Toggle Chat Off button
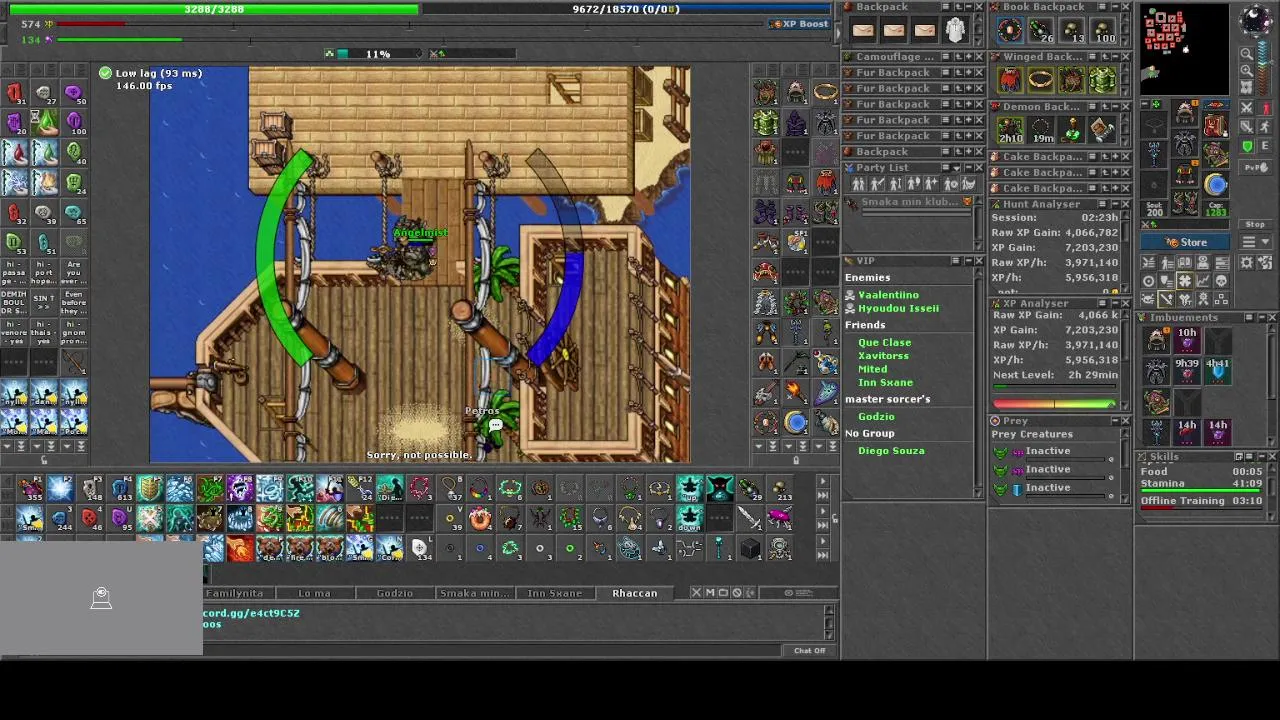Image resolution: width=1280 pixels, height=720 pixels. click(x=810, y=651)
